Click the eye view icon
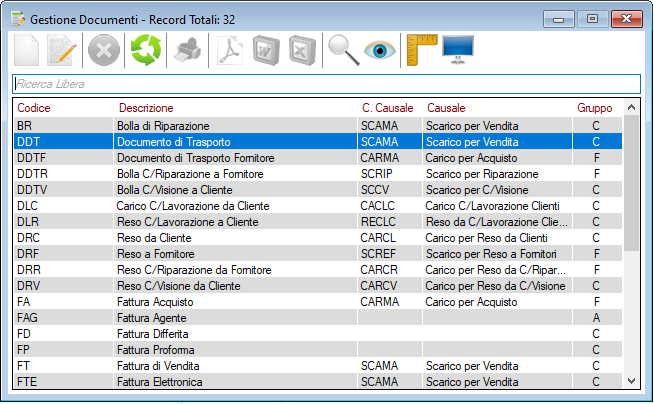Viewport: 654px width, 404px height. (x=381, y=50)
